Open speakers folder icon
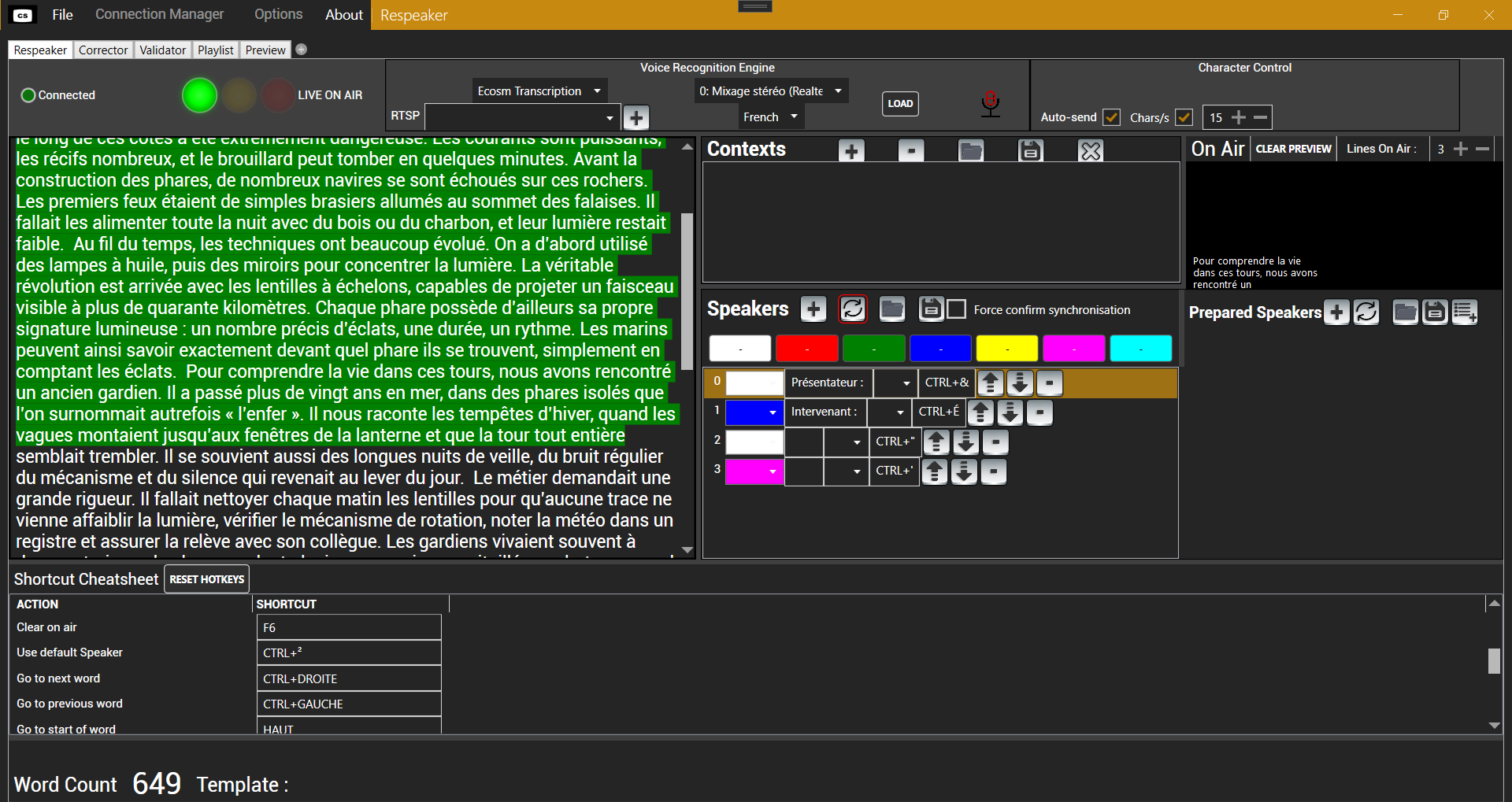Screen dimensions: 1512x802 tap(892, 309)
